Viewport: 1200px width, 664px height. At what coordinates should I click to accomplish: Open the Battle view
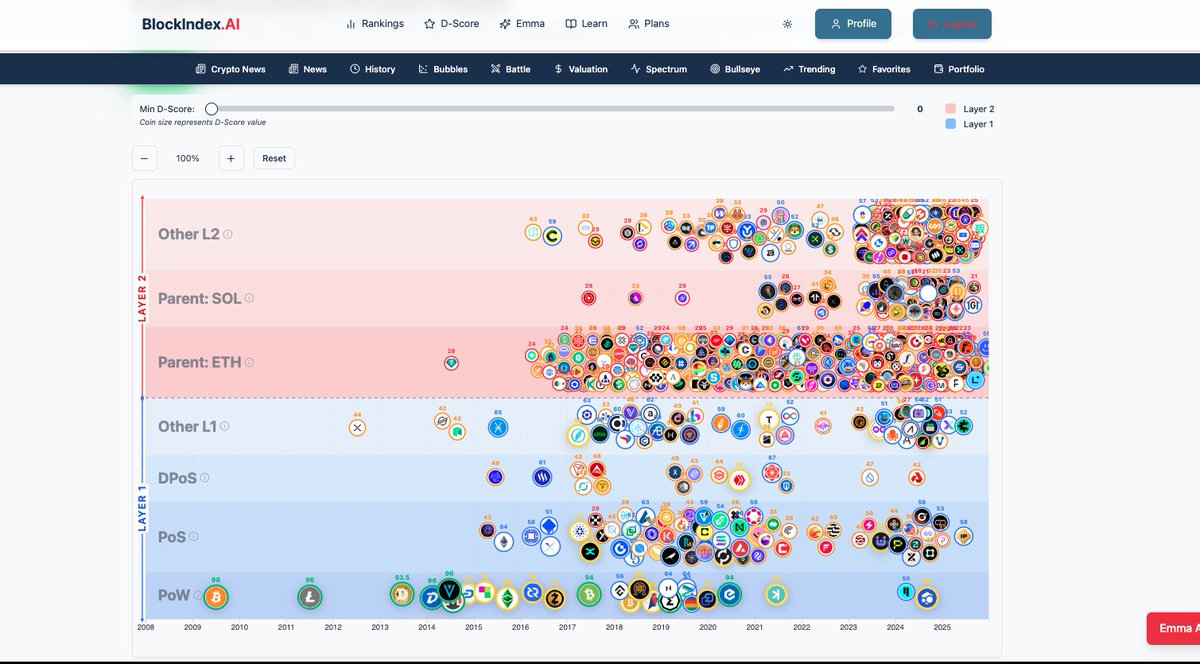click(x=510, y=69)
